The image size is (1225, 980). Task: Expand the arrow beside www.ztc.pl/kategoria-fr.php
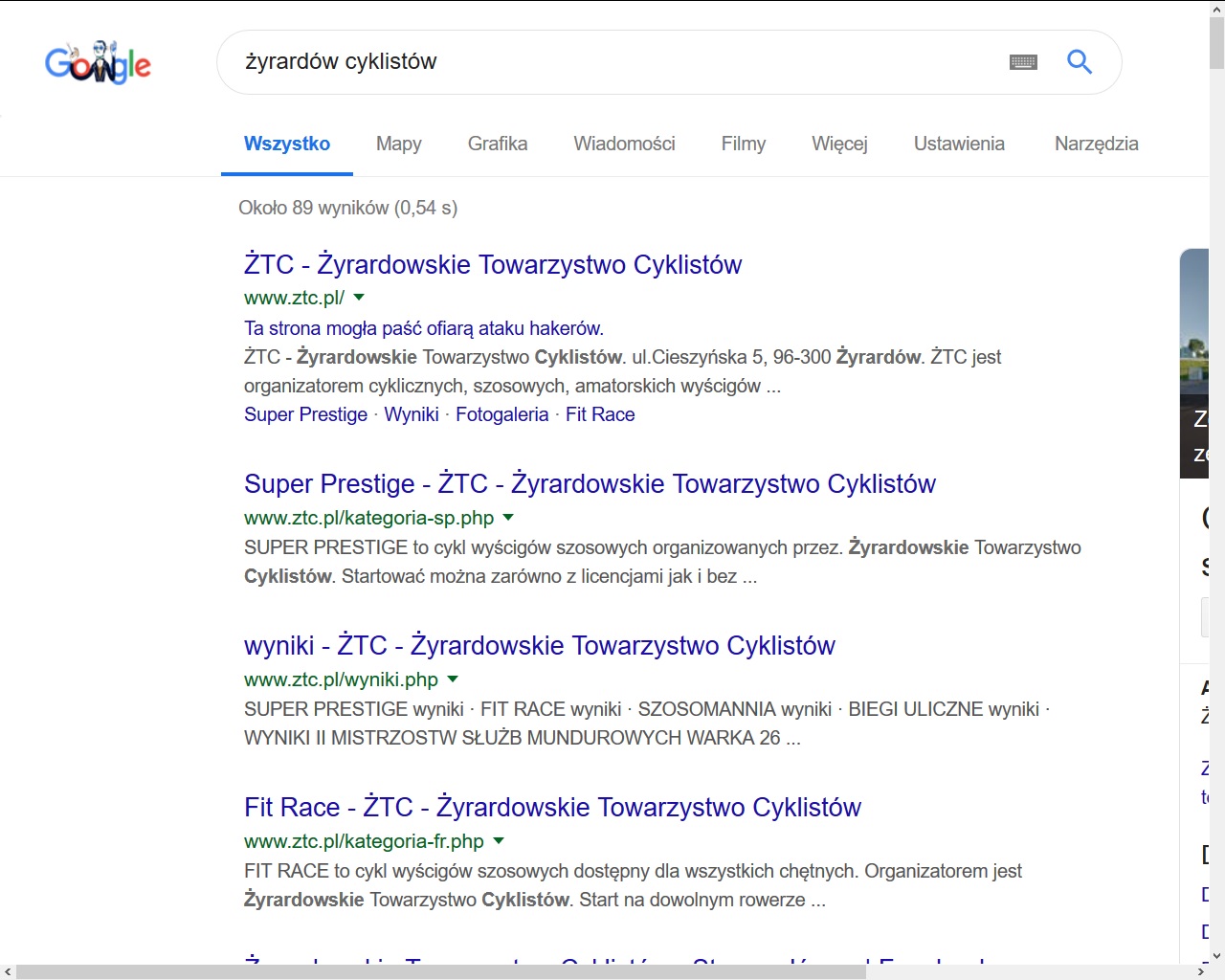pyautogui.click(x=498, y=841)
